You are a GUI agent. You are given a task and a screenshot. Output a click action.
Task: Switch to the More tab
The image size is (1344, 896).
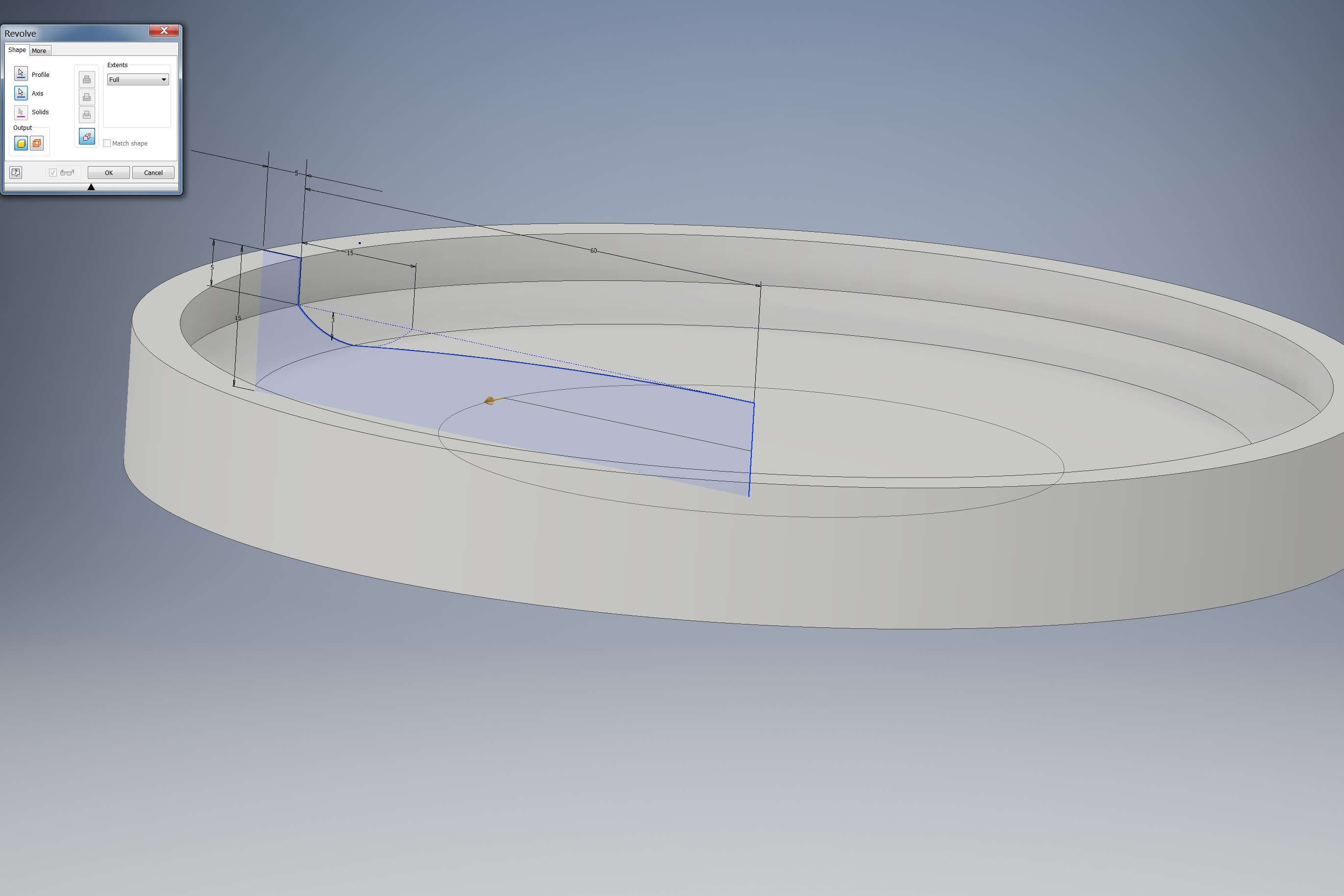[x=39, y=51]
